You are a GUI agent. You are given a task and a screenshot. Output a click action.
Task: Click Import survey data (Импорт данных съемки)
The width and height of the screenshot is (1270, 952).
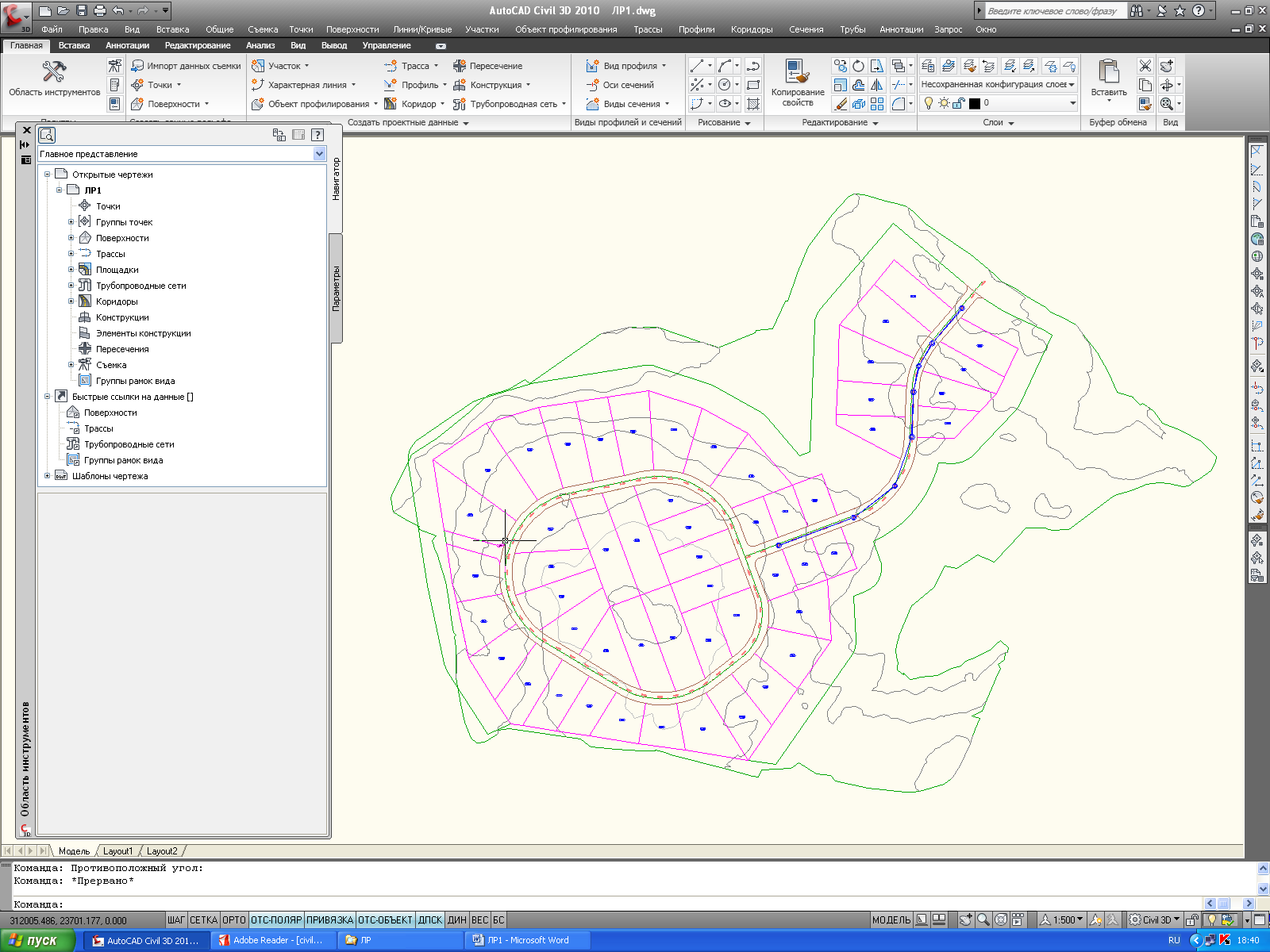click(186, 66)
